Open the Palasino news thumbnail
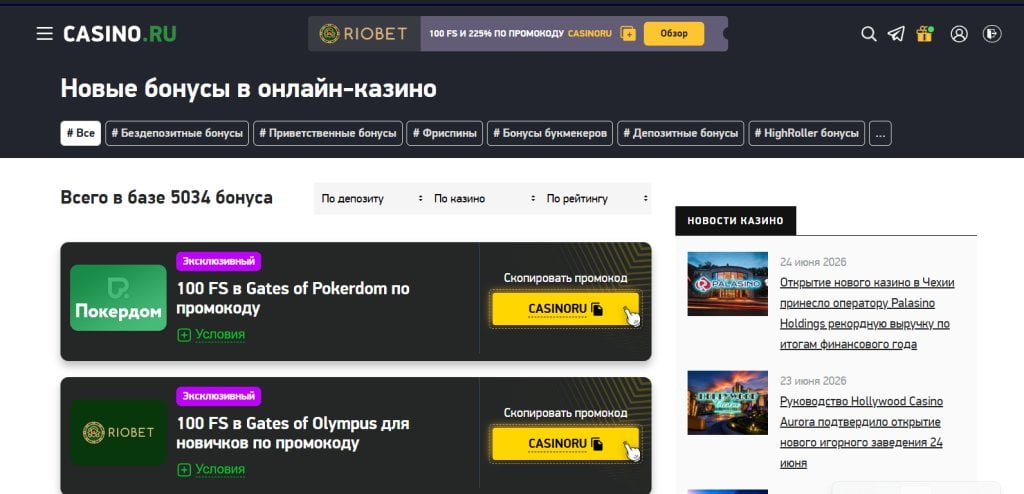This screenshot has width=1024, height=494. (728, 284)
